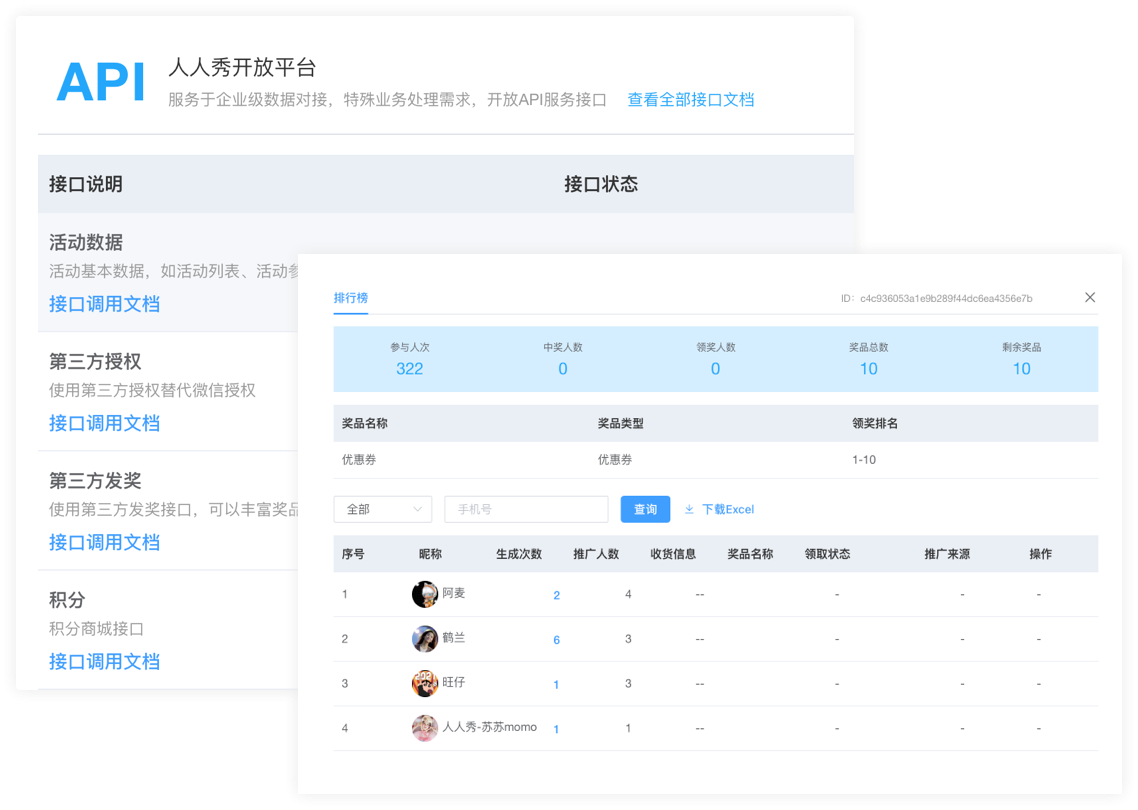Focus the 手机号 input field
The height and width of the screenshot is (810, 1138).
click(x=526, y=510)
